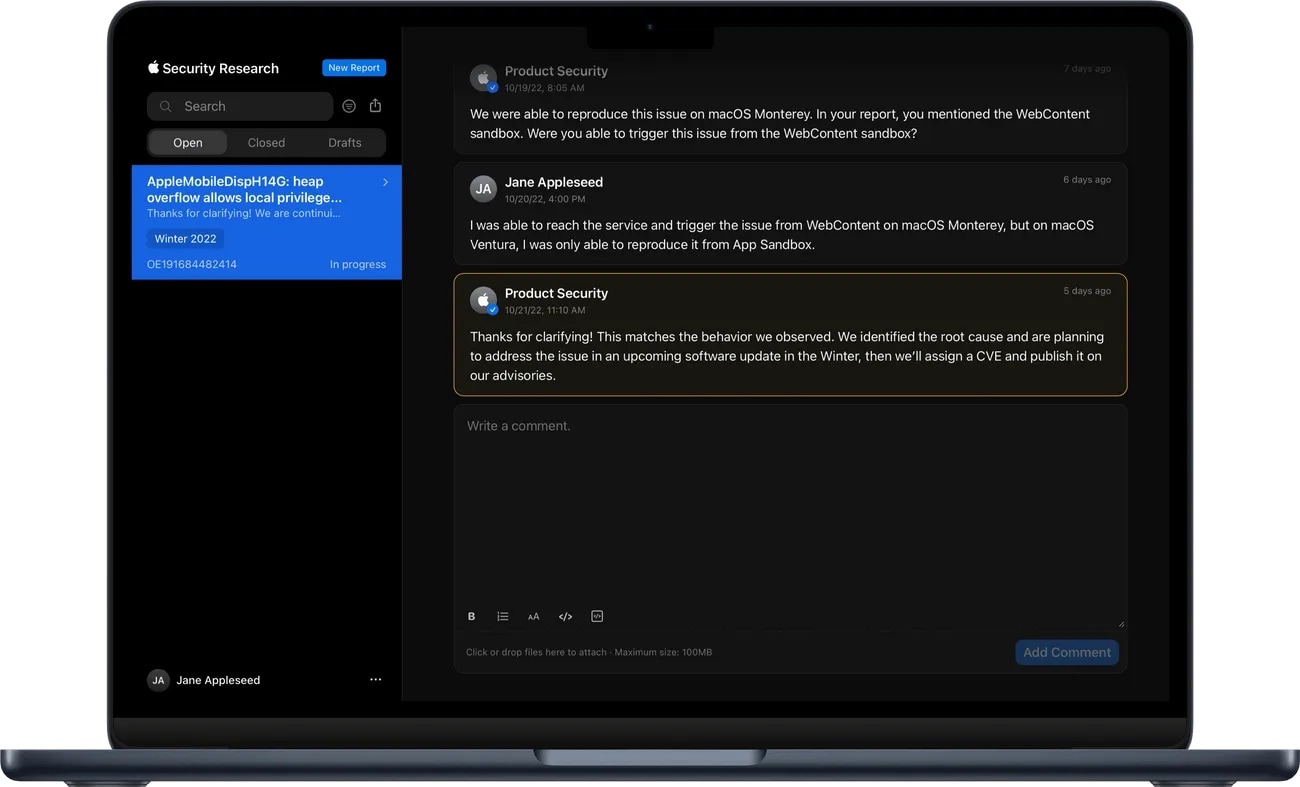
Task: Click Jane Appleseed name in comment header
Action: pos(554,182)
